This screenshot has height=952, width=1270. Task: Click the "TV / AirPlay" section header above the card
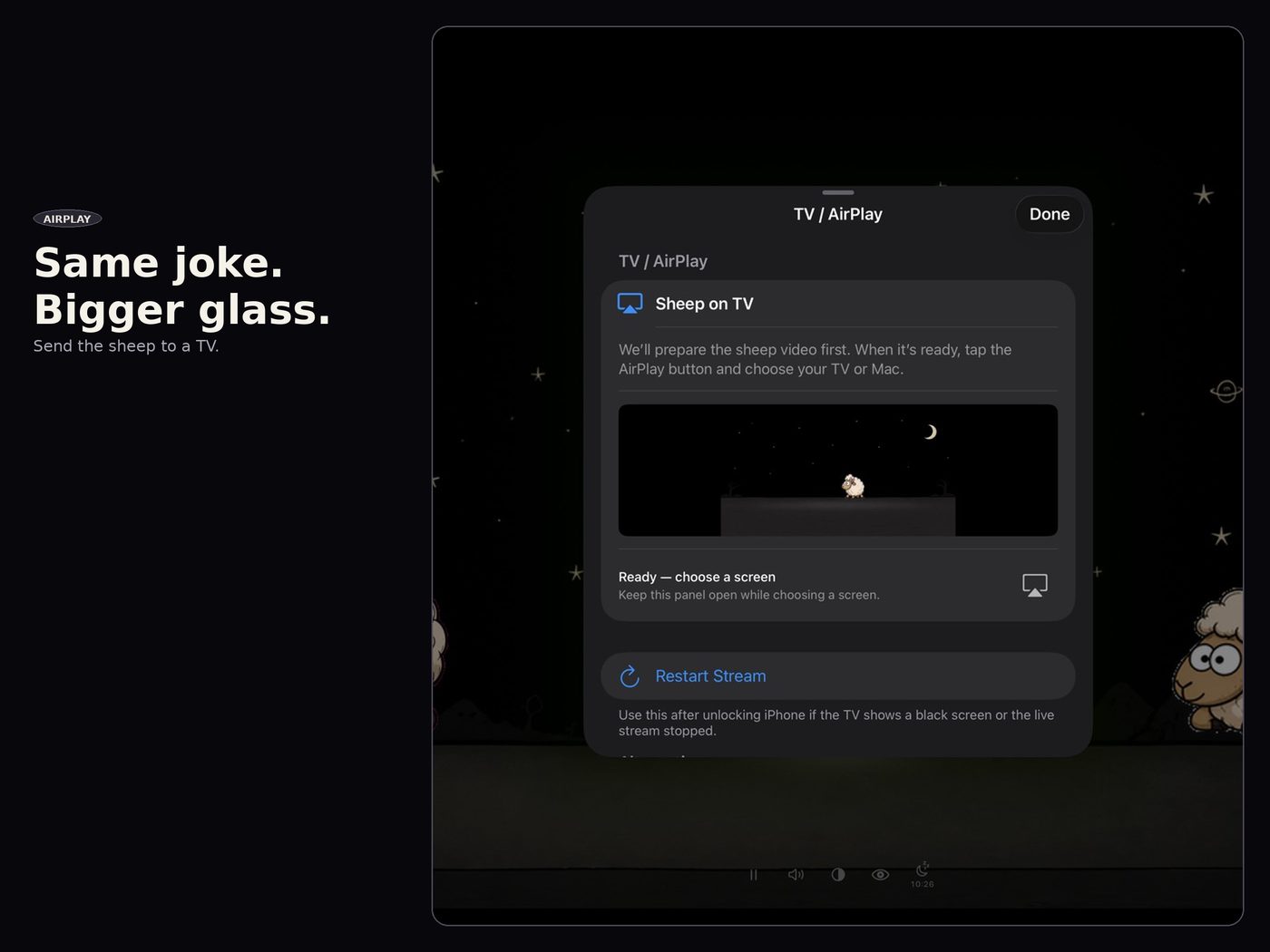pos(662,261)
